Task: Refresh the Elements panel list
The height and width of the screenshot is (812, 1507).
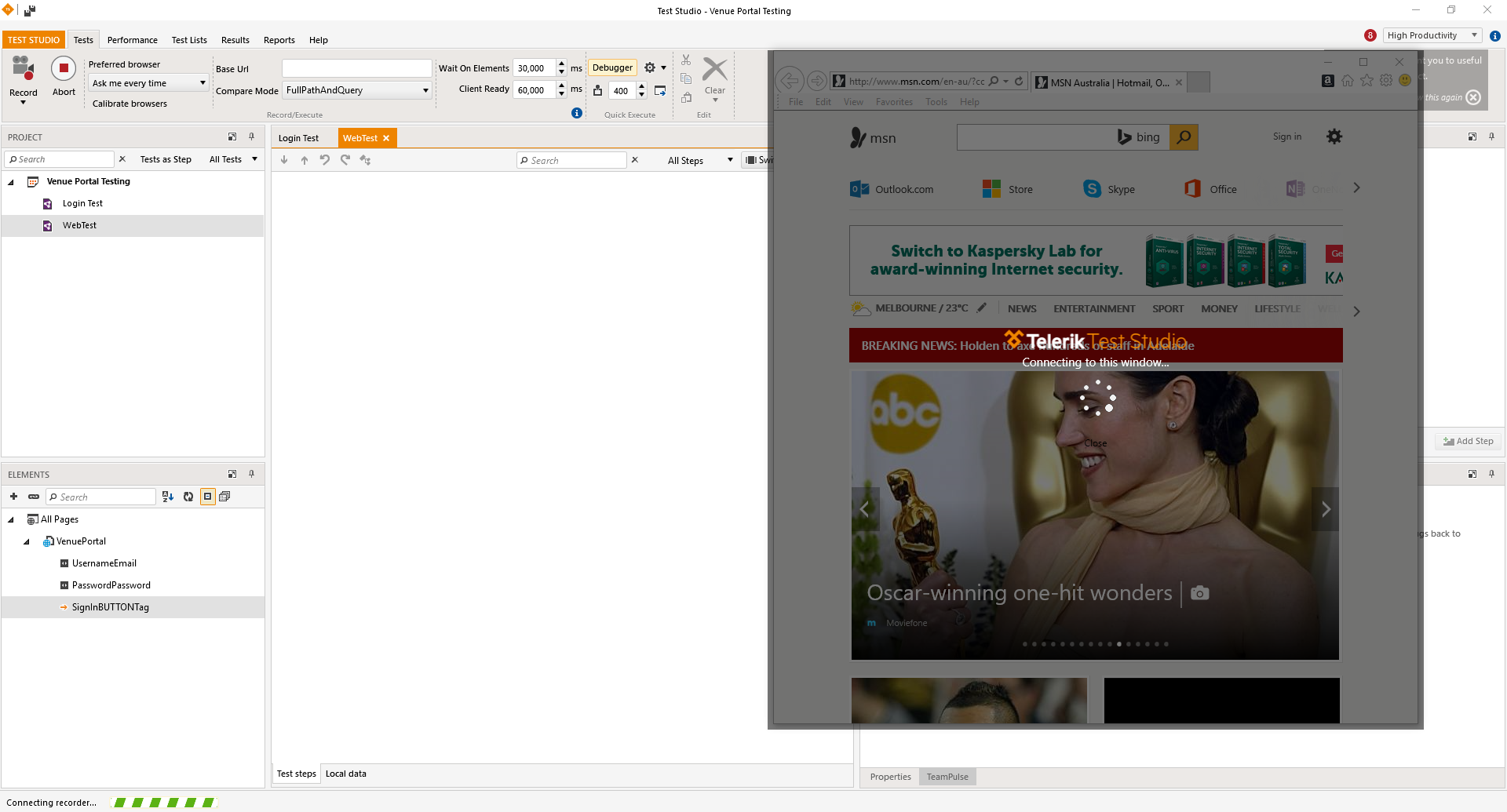Action: tap(188, 497)
